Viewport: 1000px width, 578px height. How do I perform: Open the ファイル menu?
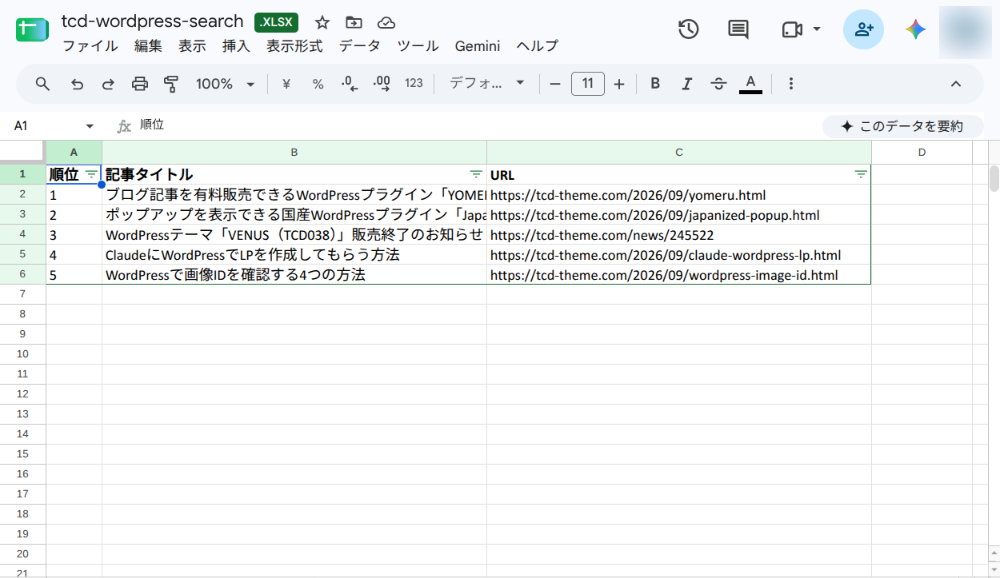90,46
